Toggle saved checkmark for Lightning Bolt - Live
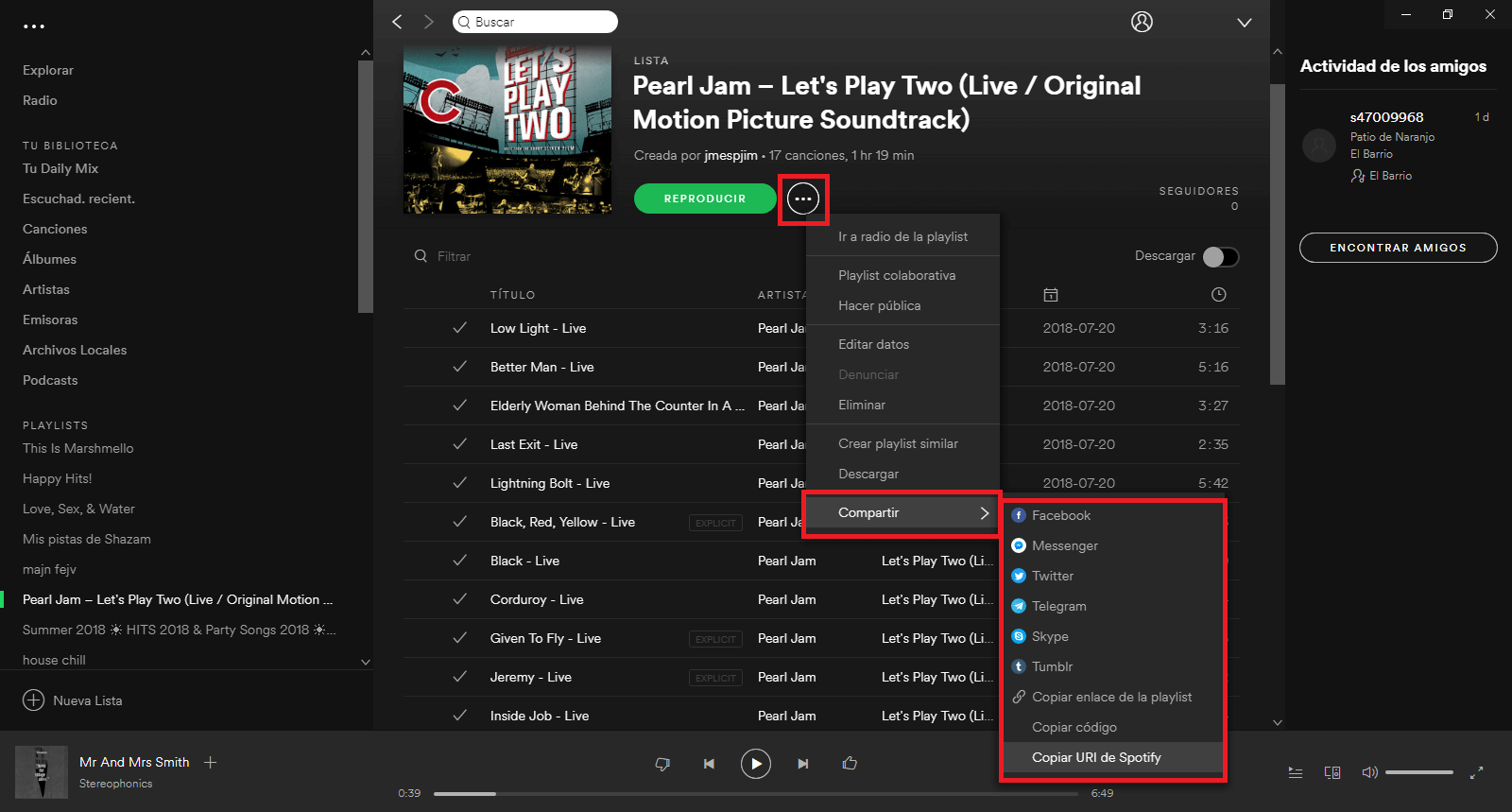This screenshot has height=812, width=1512. (460, 483)
